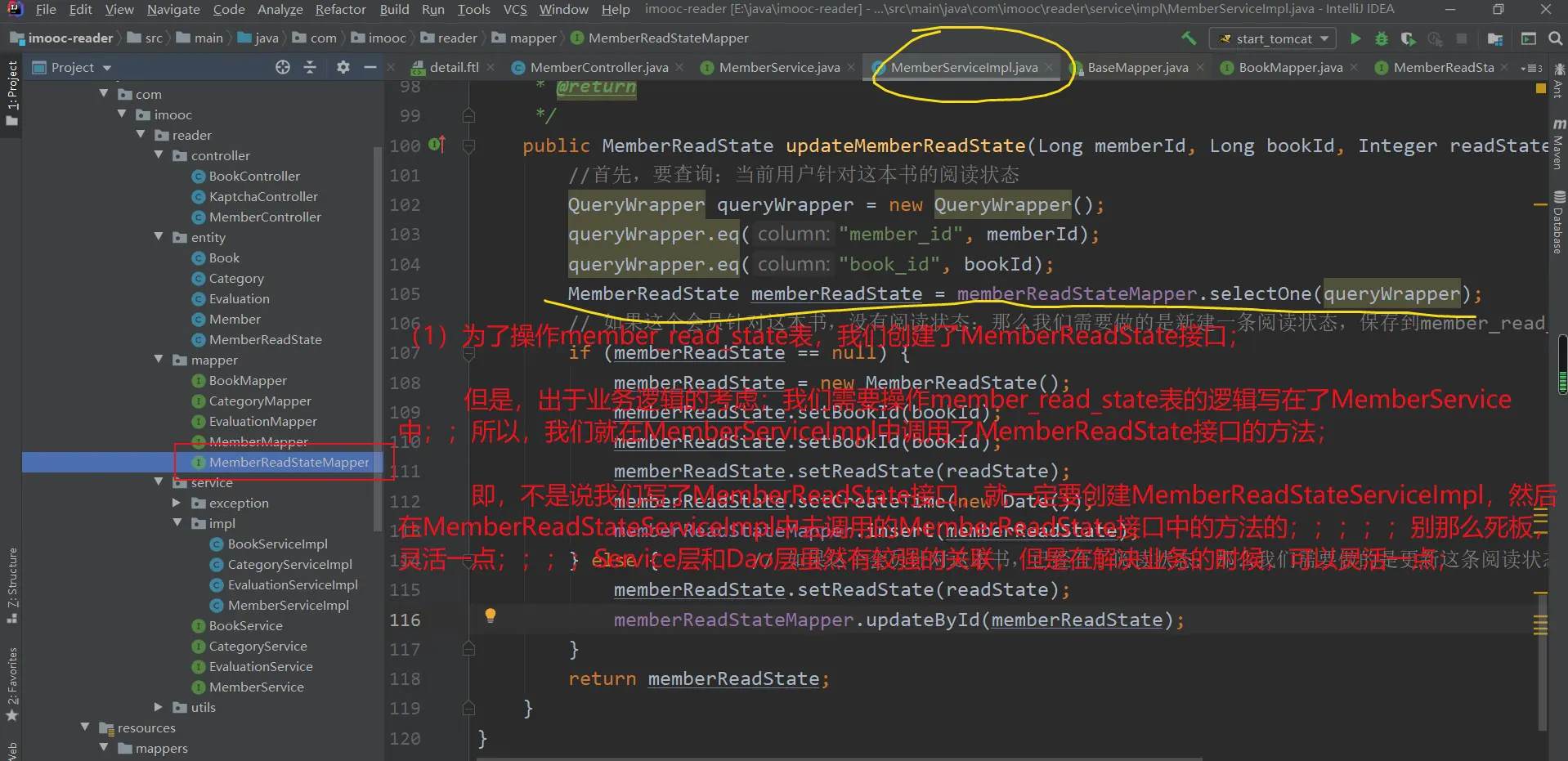This screenshot has height=761, width=1568.
Task: Run the start_tomcat configuration
Action: coord(1355,38)
